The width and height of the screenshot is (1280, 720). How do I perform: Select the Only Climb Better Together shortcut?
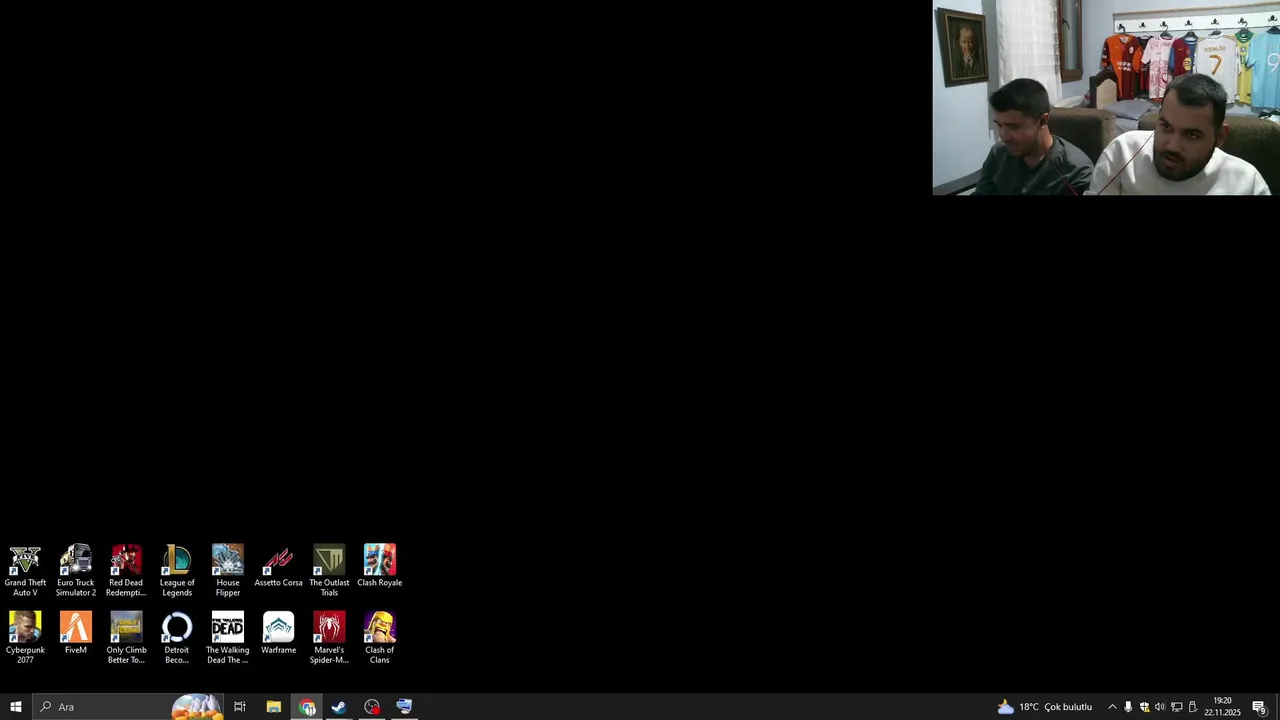coord(126,638)
